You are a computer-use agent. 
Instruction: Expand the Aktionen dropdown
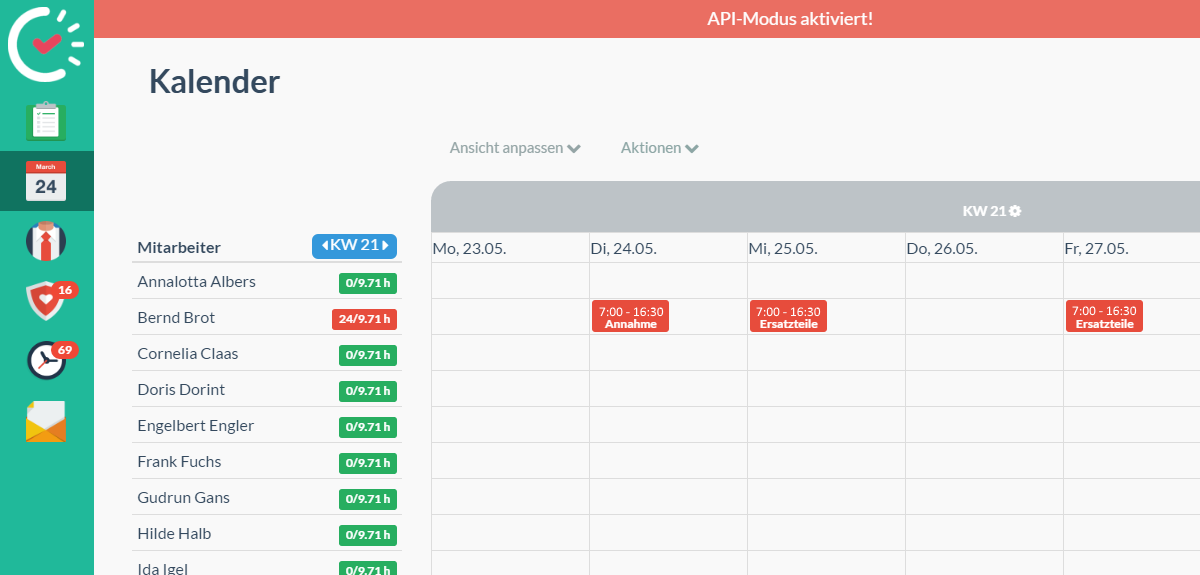click(x=659, y=148)
